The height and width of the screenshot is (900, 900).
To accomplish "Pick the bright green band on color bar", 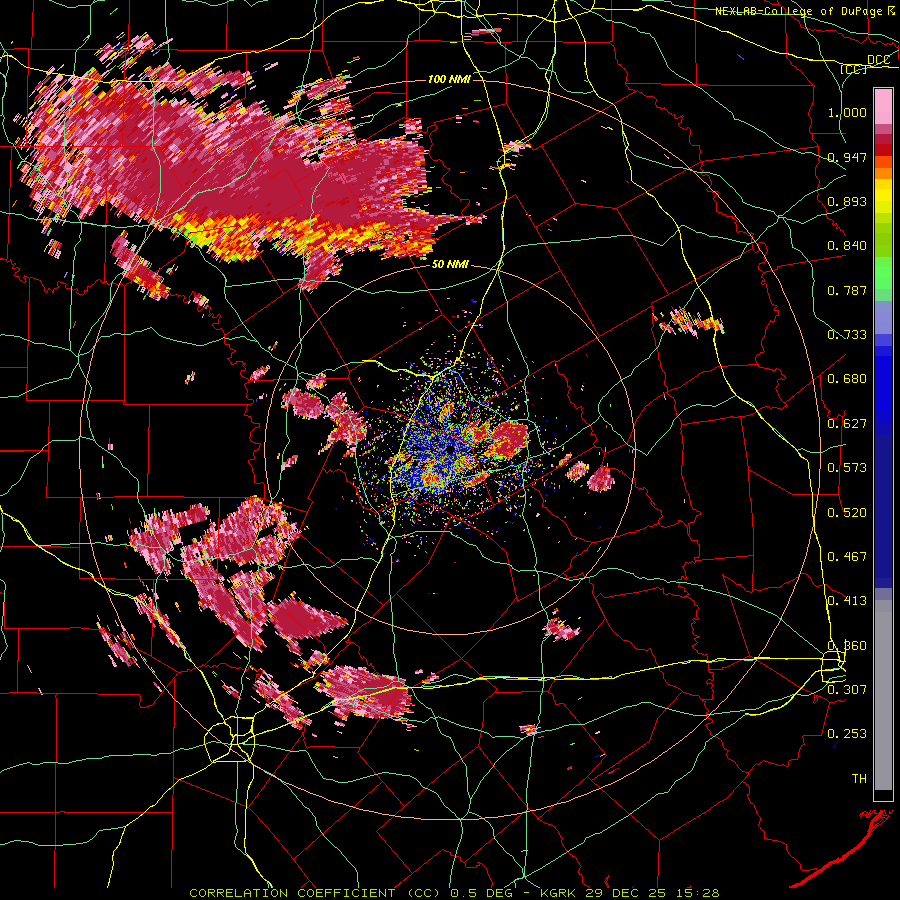I will 883,273.
